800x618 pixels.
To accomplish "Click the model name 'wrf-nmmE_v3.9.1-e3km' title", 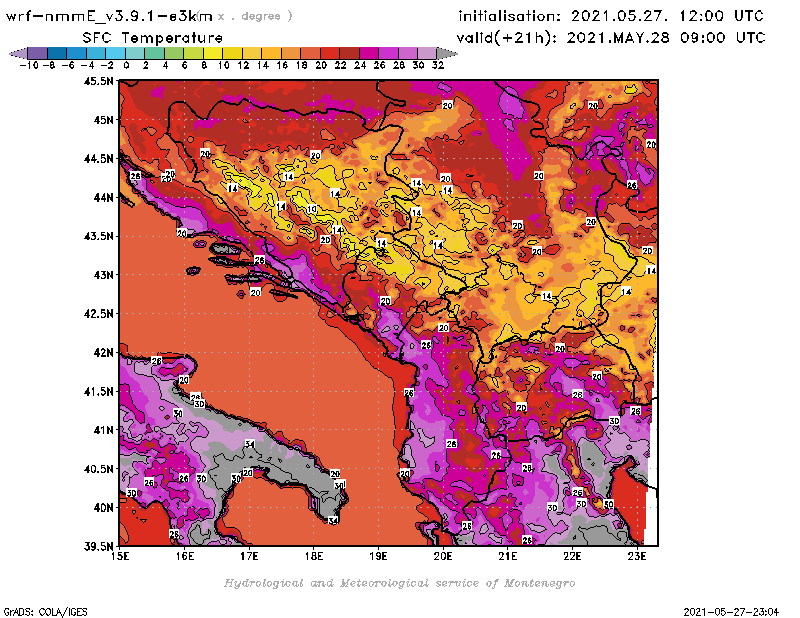I will click(x=109, y=16).
